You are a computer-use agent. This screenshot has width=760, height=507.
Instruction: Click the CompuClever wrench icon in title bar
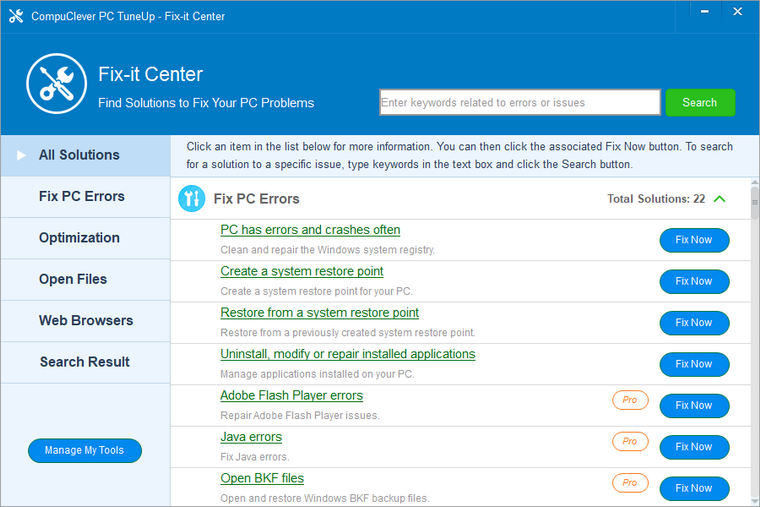pos(15,16)
